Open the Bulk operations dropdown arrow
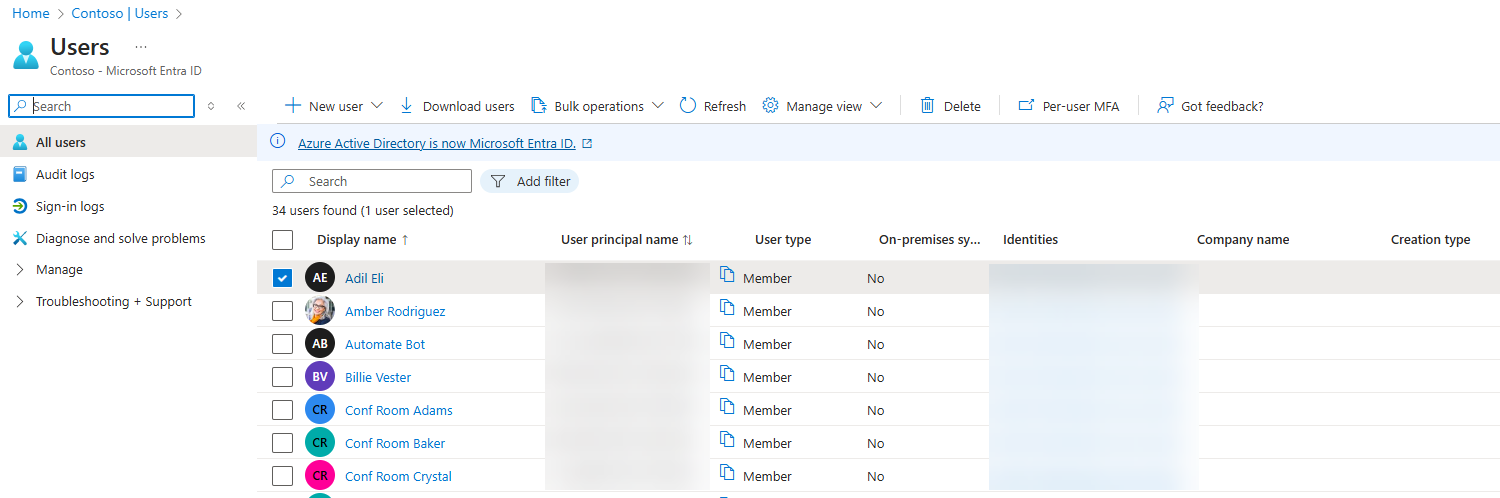 pyautogui.click(x=657, y=106)
